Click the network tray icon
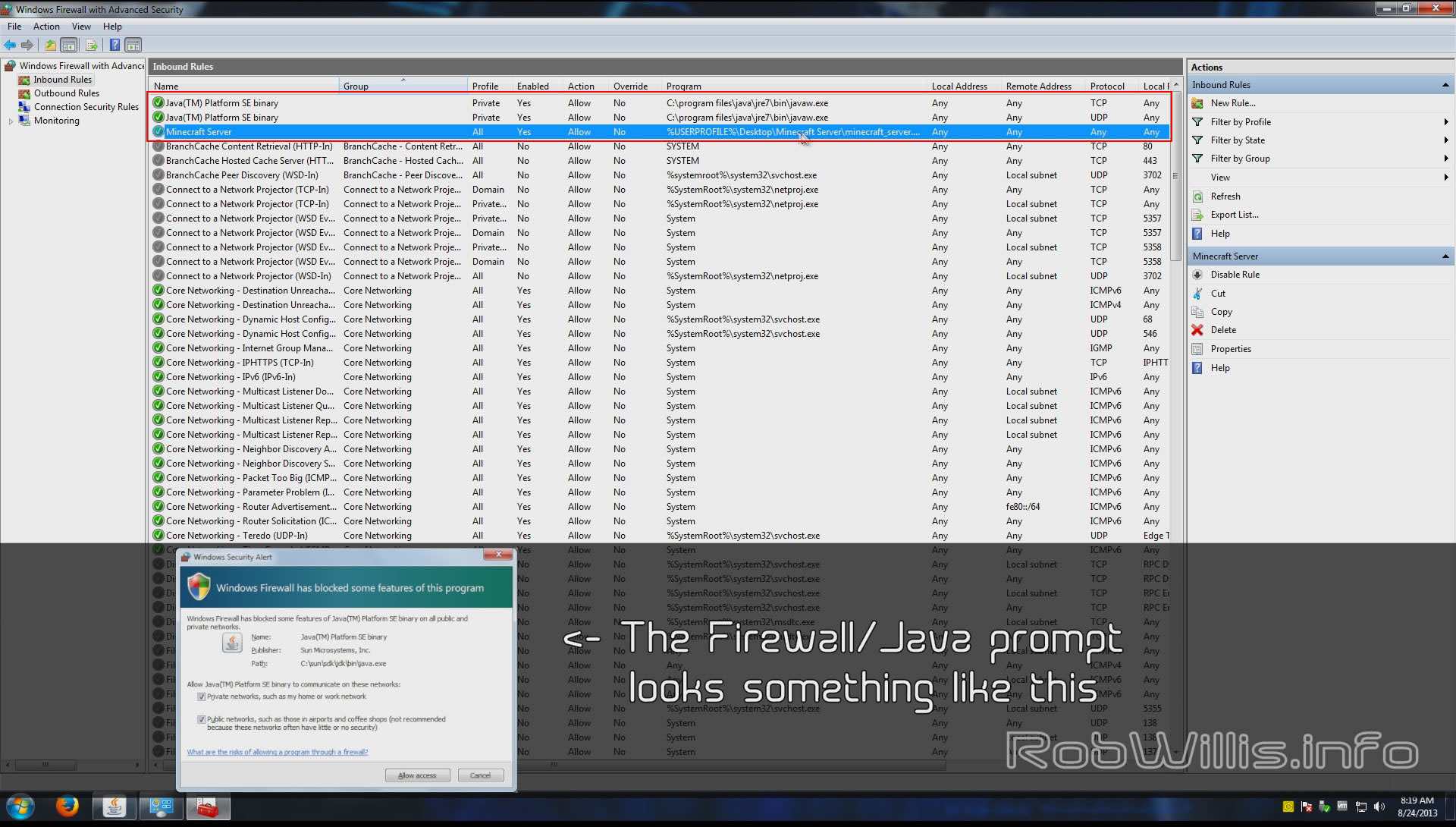1456x827 pixels. (1361, 807)
